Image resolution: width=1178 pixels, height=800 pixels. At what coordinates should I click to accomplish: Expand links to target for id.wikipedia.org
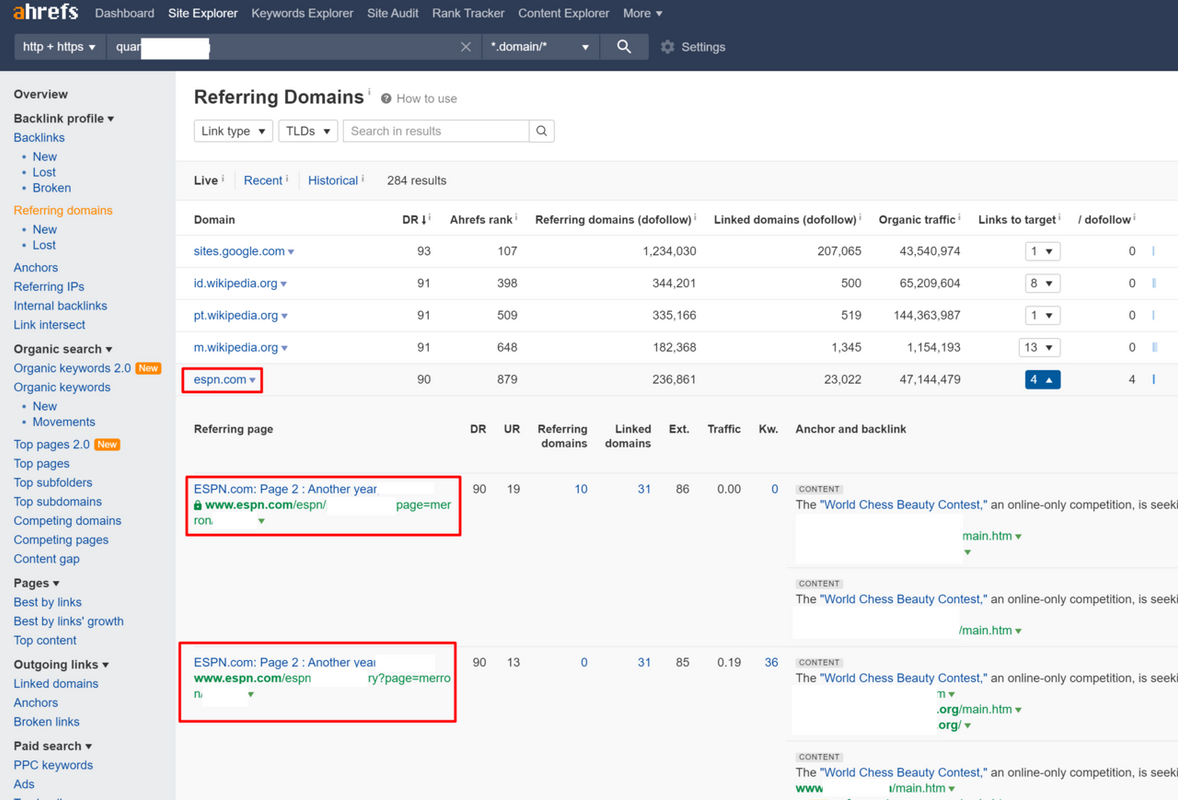(x=1042, y=283)
